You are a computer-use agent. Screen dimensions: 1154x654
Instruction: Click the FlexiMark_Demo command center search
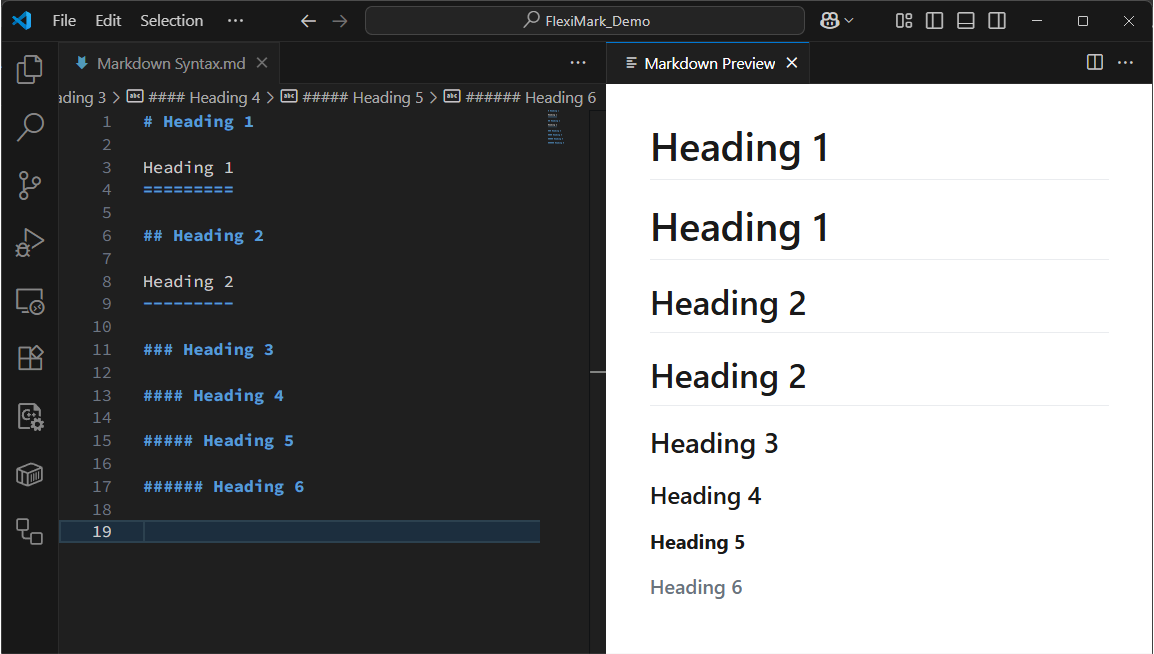pos(584,21)
